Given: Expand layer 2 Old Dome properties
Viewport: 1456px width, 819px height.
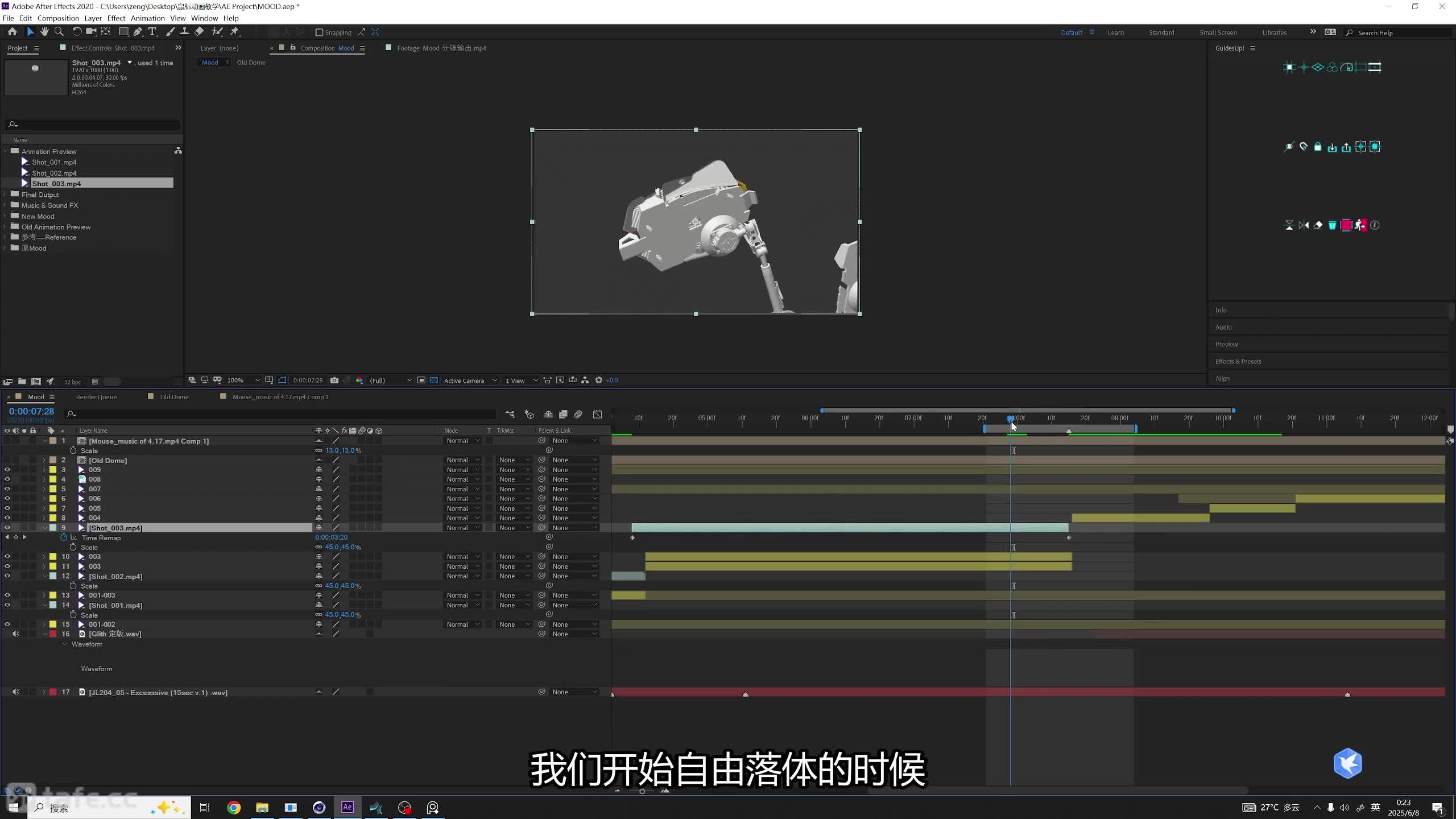Looking at the screenshot, I should 44,460.
